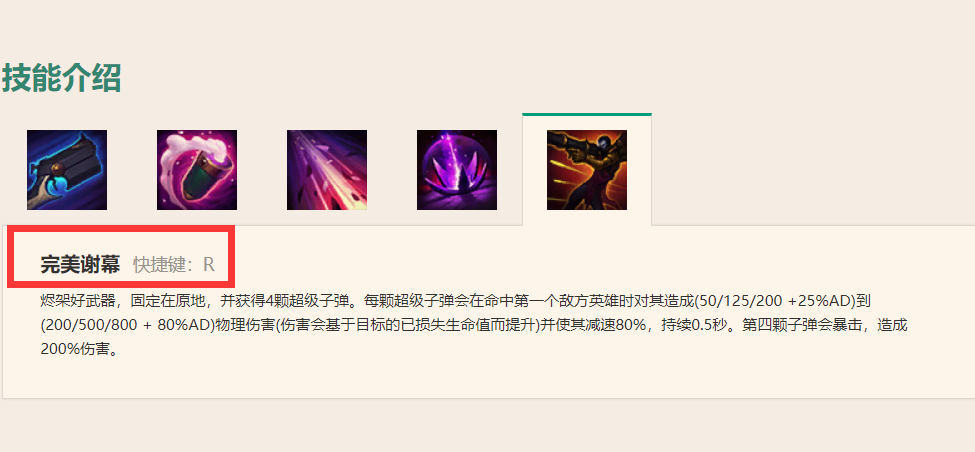Select the gunman aiming rifle ultimate icon

click(587, 170)
